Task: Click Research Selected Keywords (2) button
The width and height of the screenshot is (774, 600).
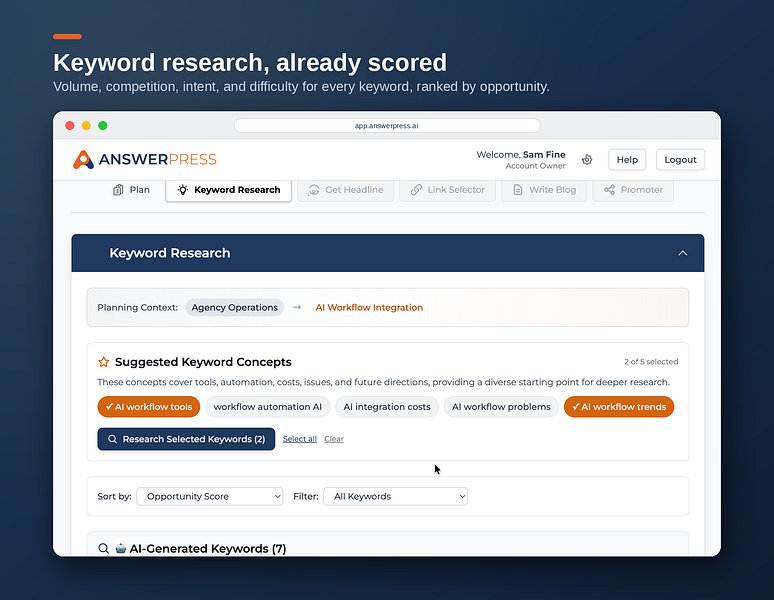Action: tap(186, 439)
